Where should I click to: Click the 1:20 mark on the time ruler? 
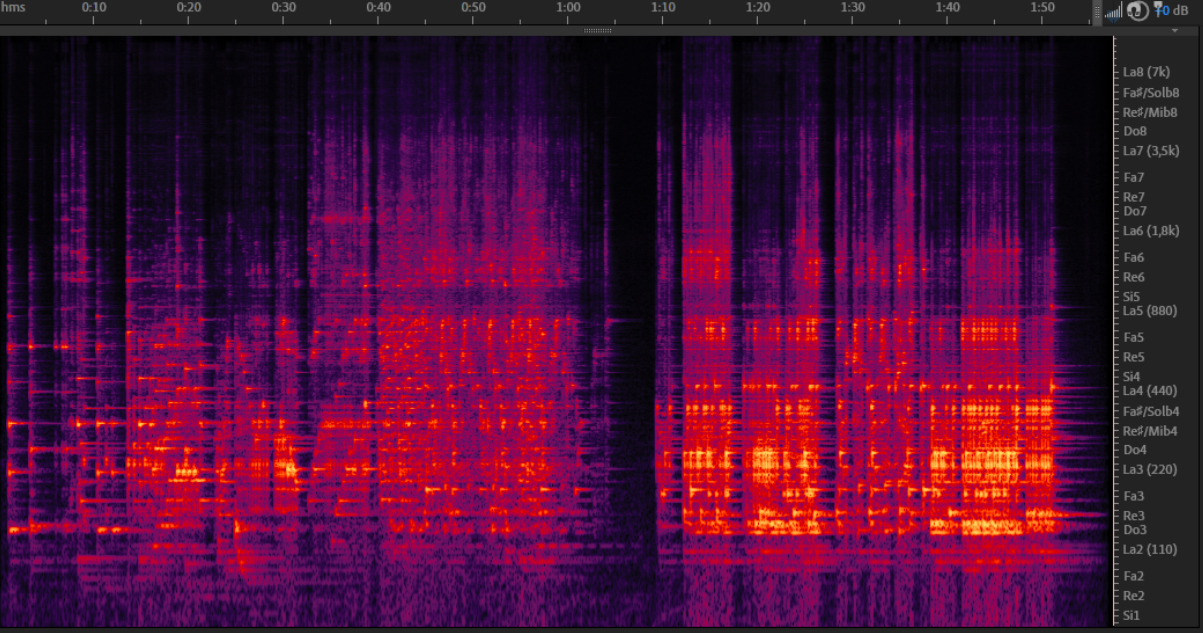(x=757, y=7)
